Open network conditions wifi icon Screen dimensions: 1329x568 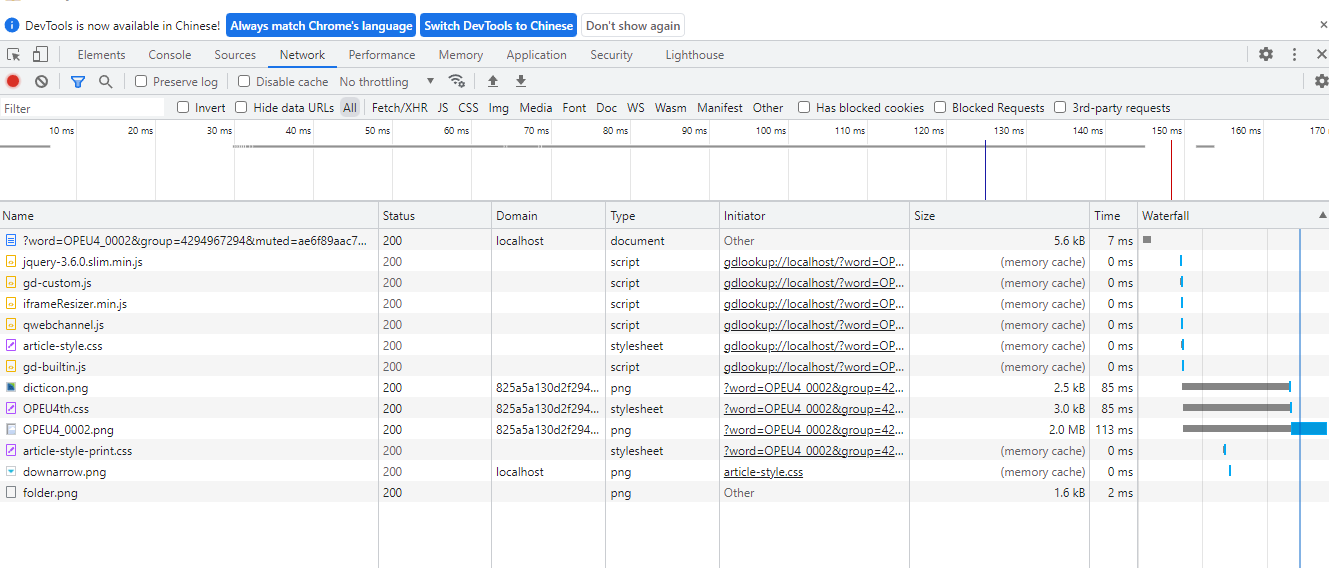pyautogui.click(x=457, y=81)
